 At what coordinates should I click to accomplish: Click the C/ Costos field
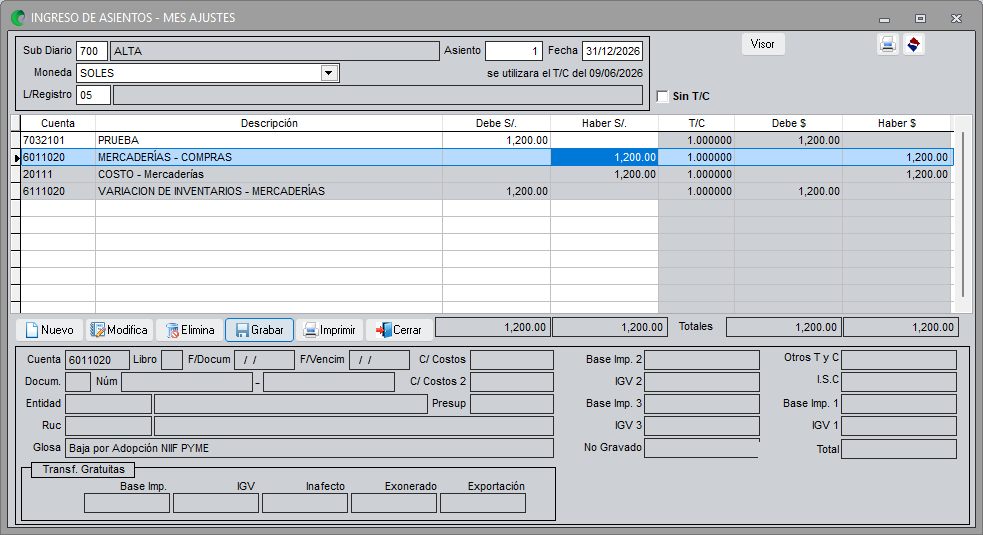tap(512, 360)
